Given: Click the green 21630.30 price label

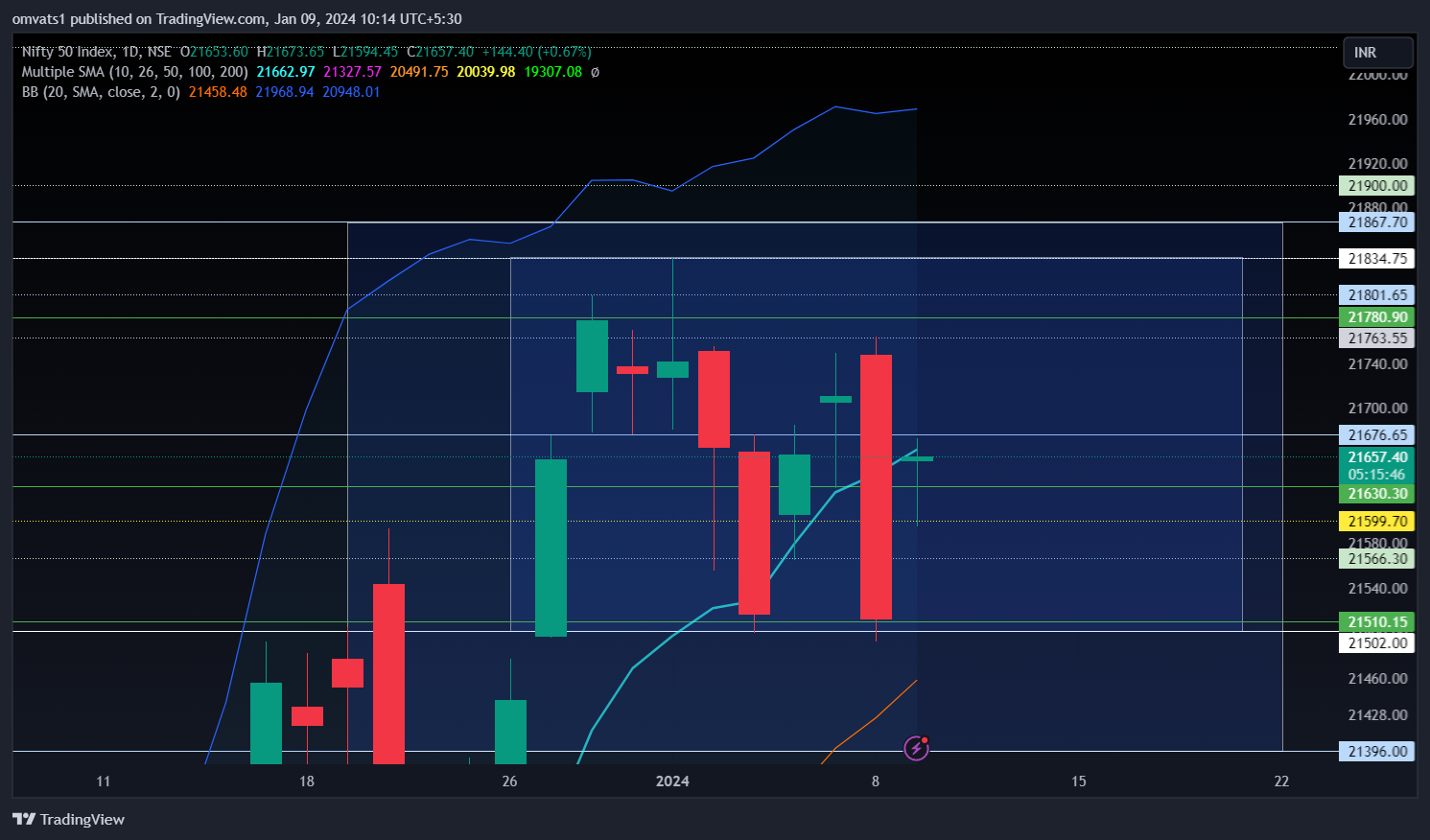Looking at the screenshot, I should pos(1376,494).
